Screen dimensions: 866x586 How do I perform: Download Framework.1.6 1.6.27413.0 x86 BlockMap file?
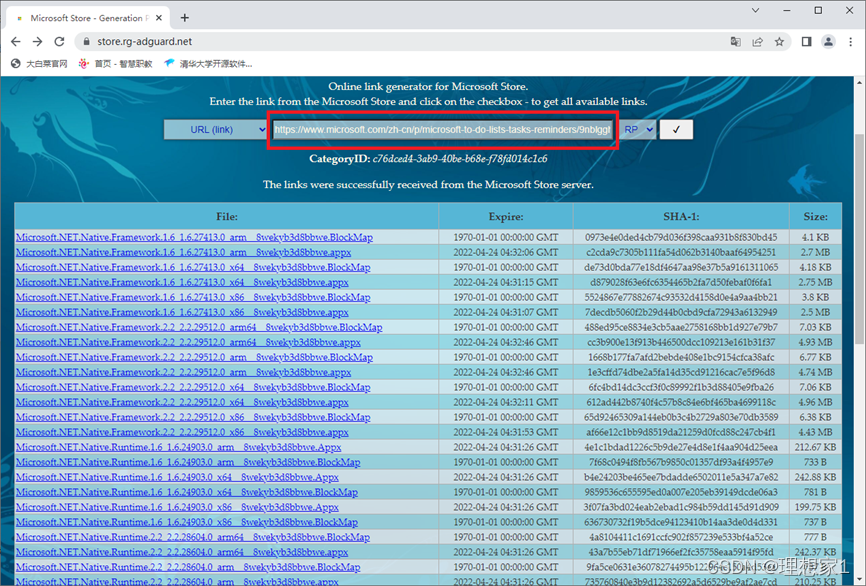(193, 297)
